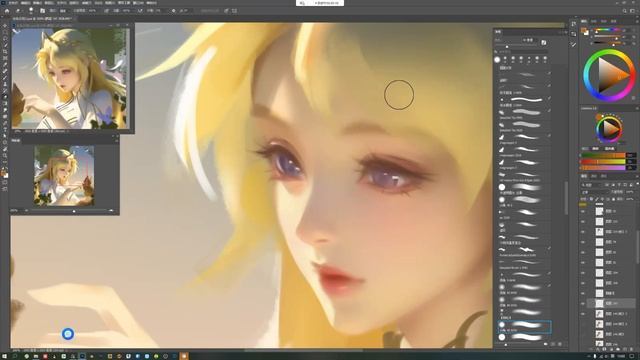Click the highlighted layer's thumbnail
This screenshot has height=360, width=640.
[599, 303]
